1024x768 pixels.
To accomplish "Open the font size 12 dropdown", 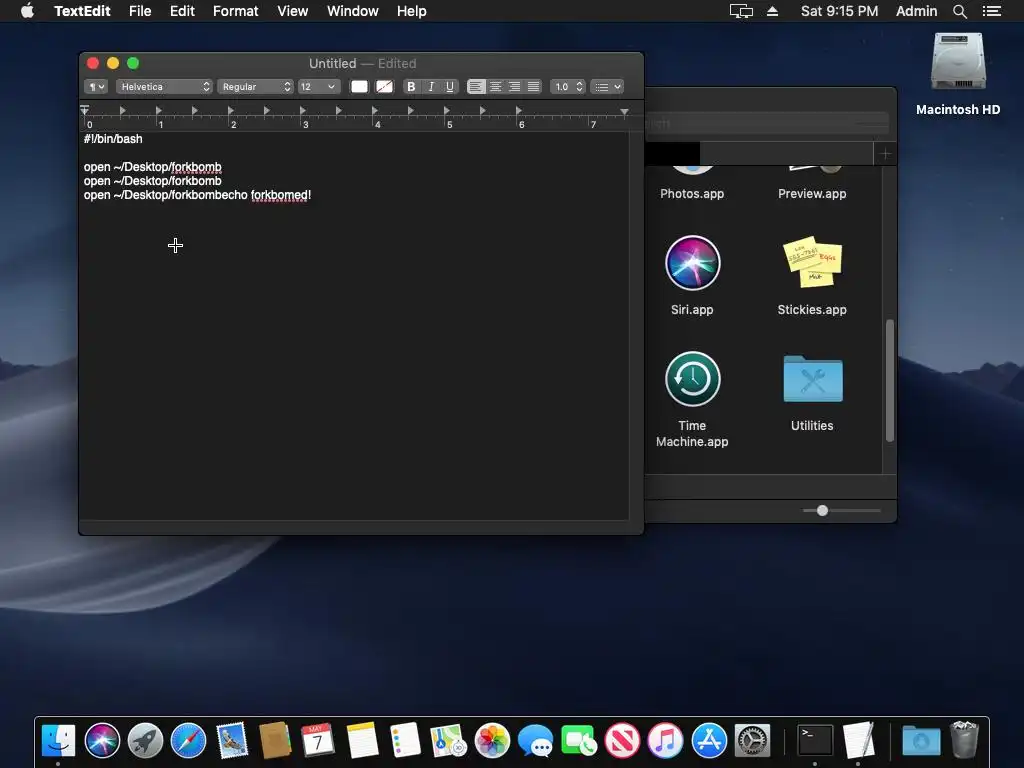I will [319, 86].
